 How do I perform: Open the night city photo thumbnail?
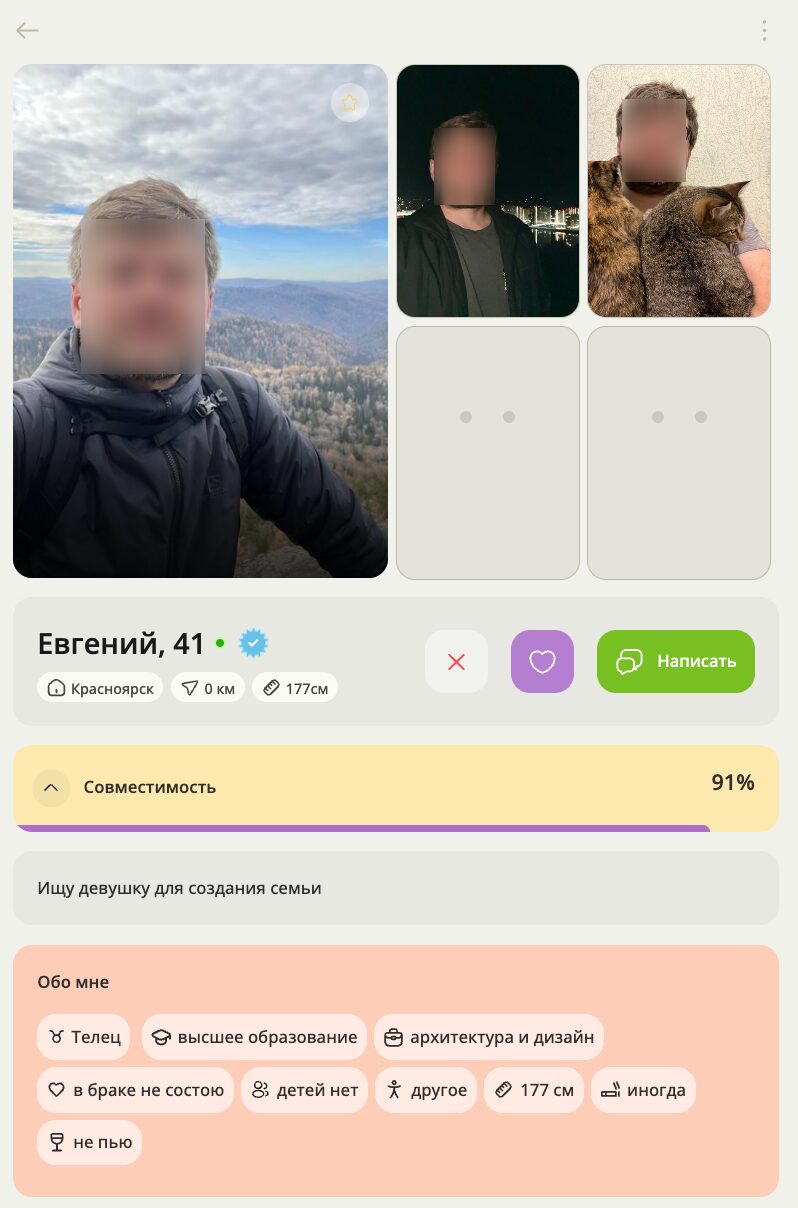tap(488, 191)
